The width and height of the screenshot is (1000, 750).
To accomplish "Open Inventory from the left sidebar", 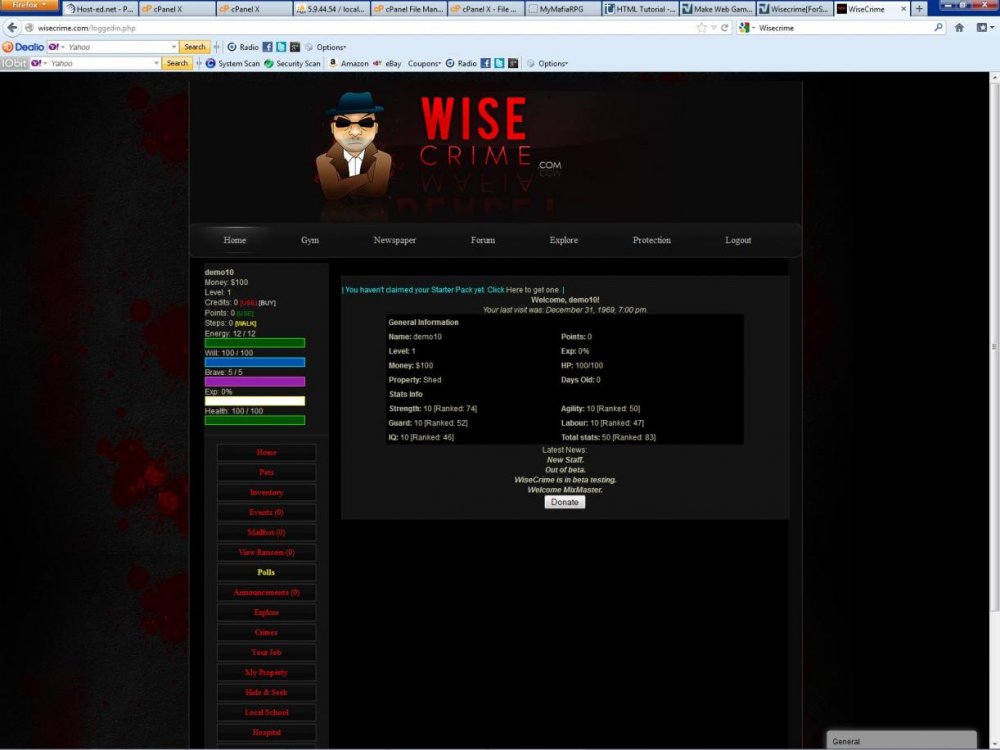I will coord(266,493).
